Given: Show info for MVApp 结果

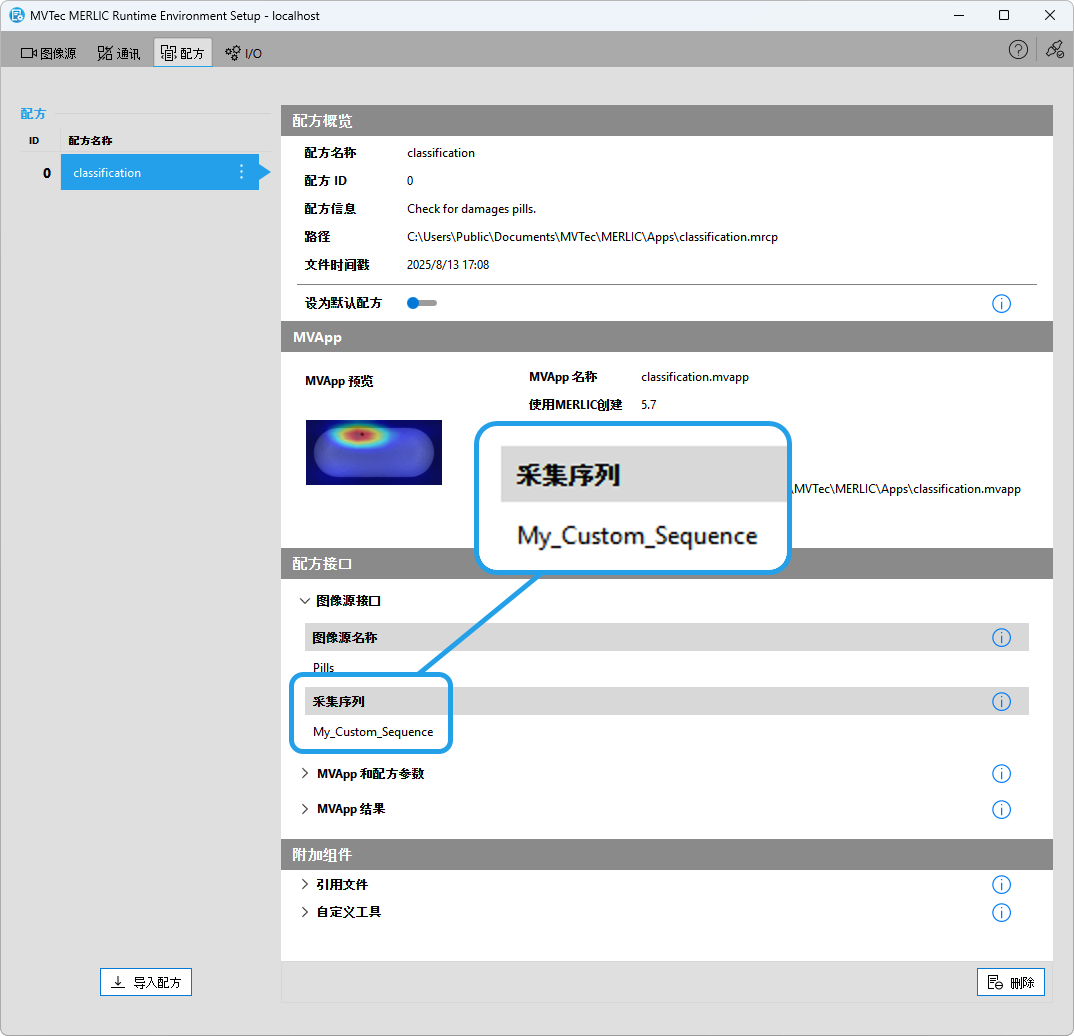Looking at the screenshot, I should click(x=1001, y=810).
